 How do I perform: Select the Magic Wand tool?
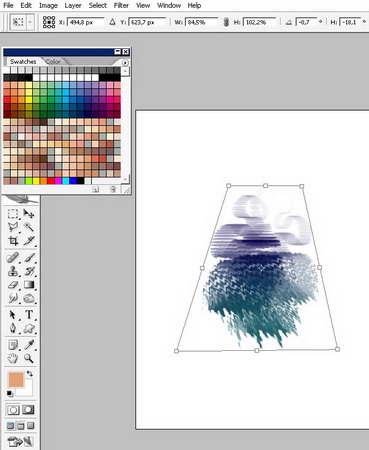pyautogui.click(x=29, y=227)
